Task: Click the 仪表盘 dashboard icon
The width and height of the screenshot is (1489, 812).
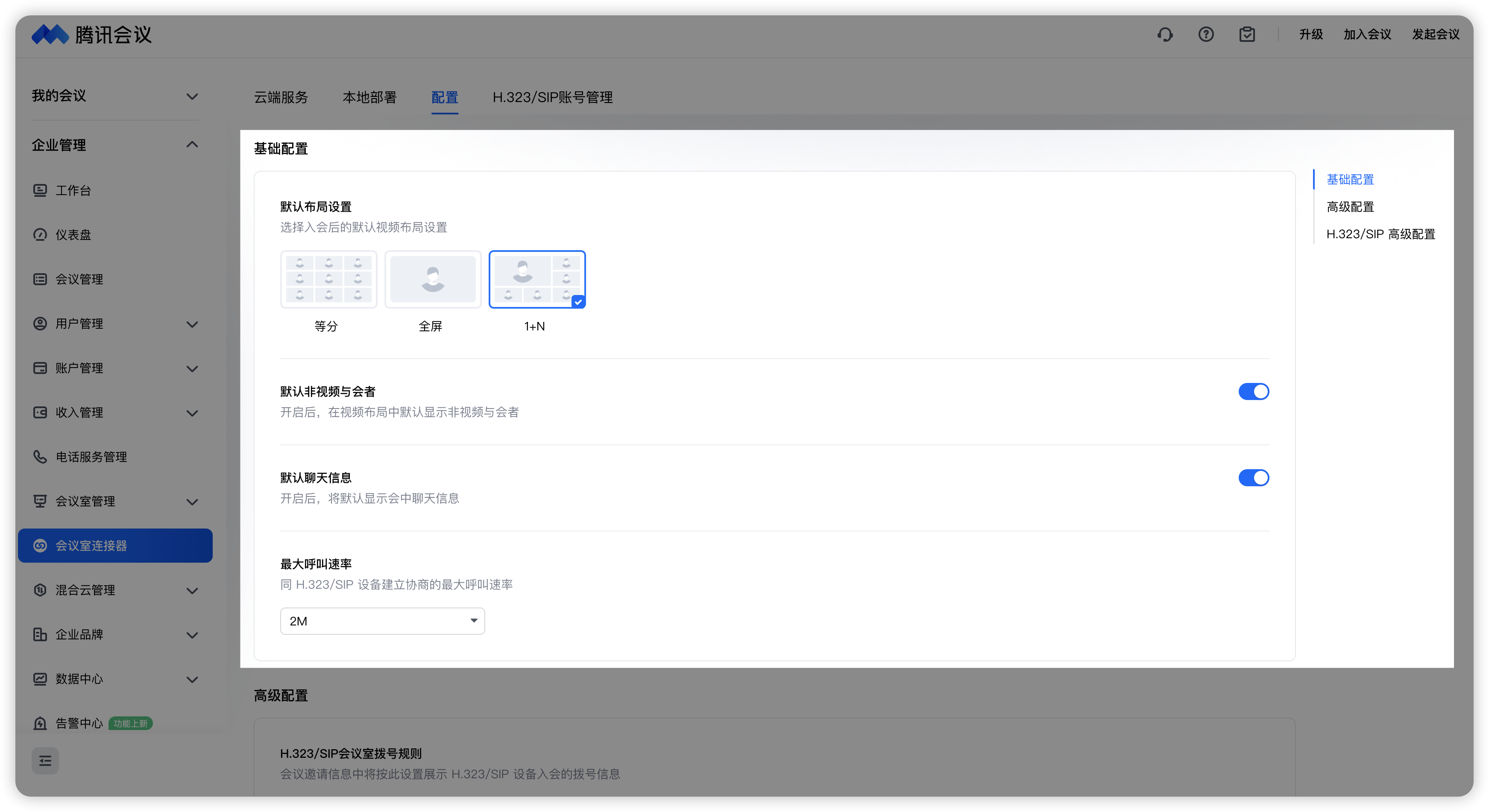Action: pos(40,235)
